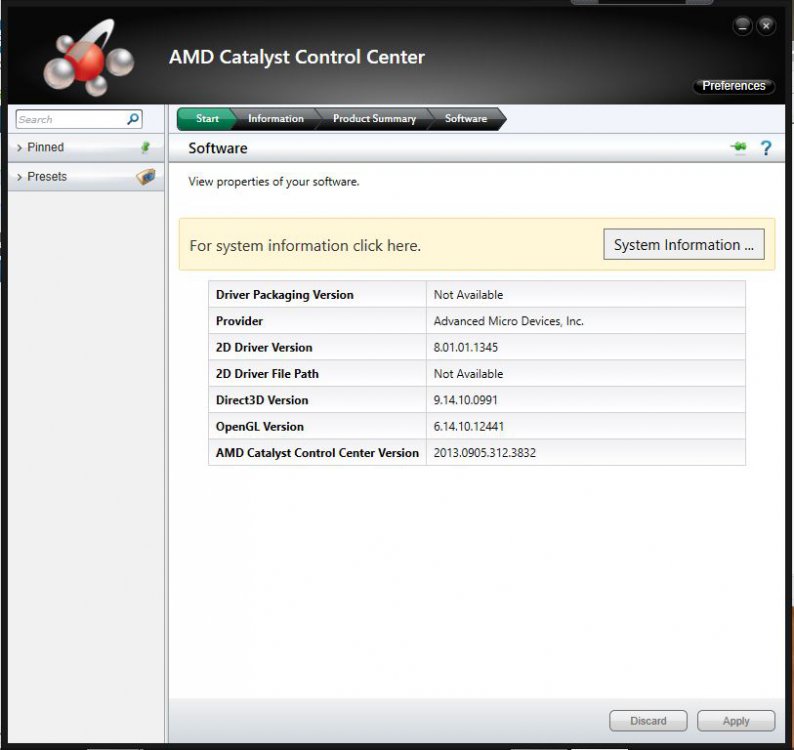
Task: Click inside the Search field
Action: (68, 119)
